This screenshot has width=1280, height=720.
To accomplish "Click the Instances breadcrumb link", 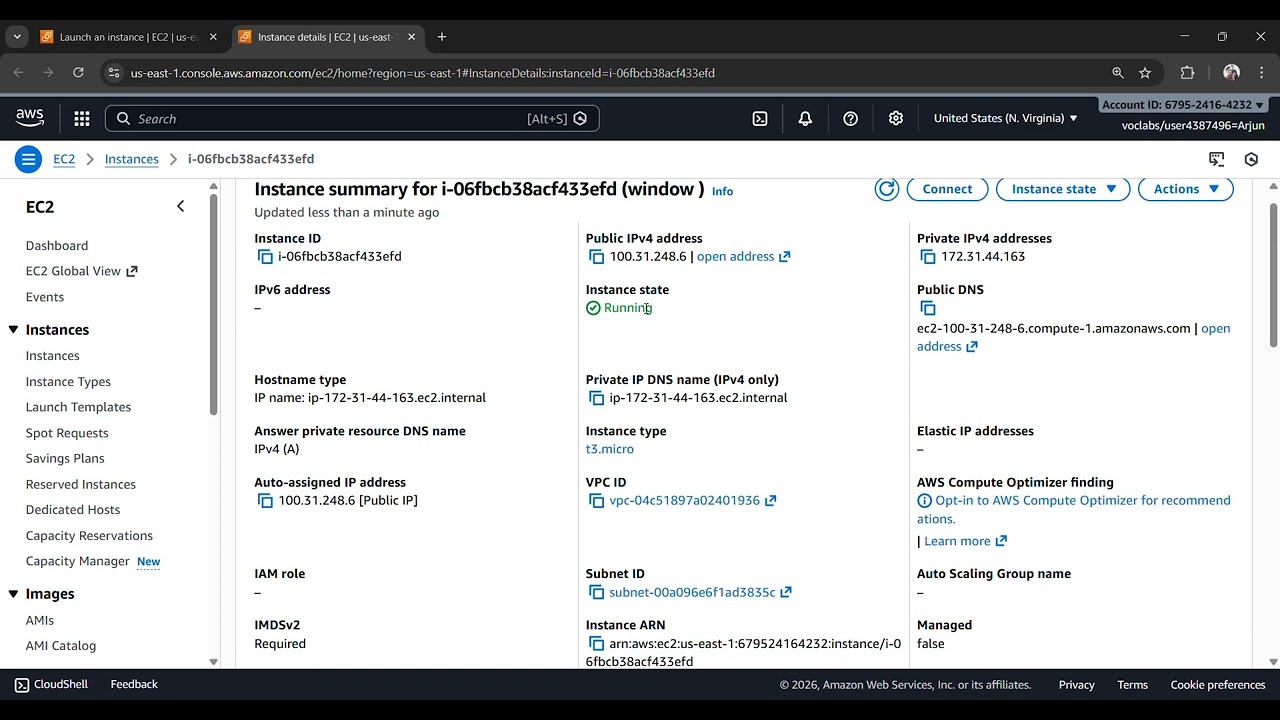I will click(x=132, y=159).
